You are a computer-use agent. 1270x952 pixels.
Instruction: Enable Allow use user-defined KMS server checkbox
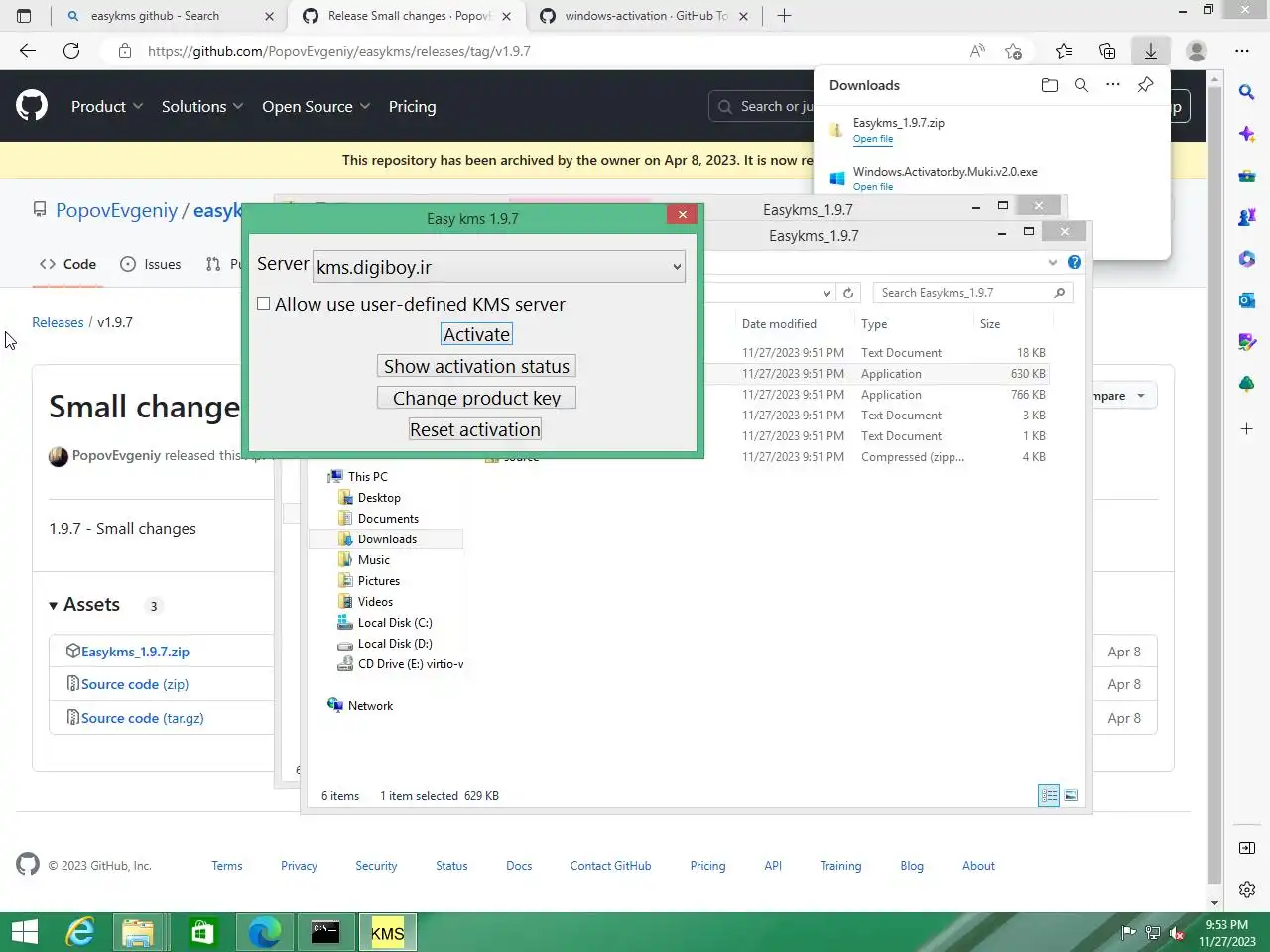(x=264, y=304)
